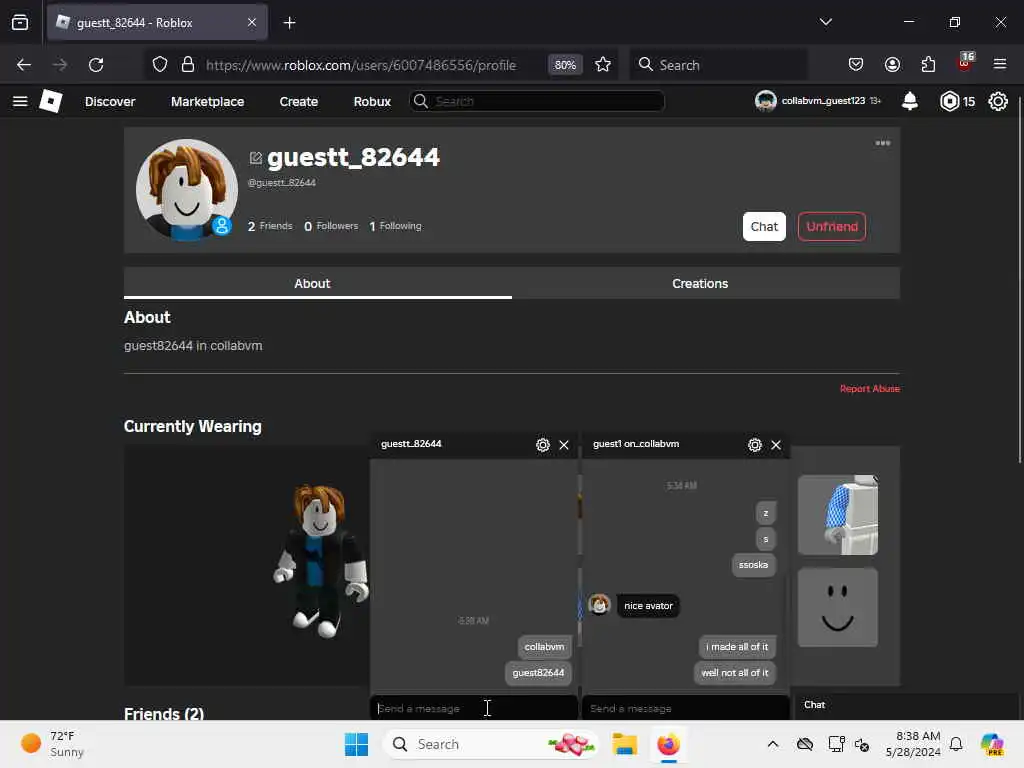Click the 3D avatar in Currently Wearing
The image size is (1024, 768).
(320, 562)
